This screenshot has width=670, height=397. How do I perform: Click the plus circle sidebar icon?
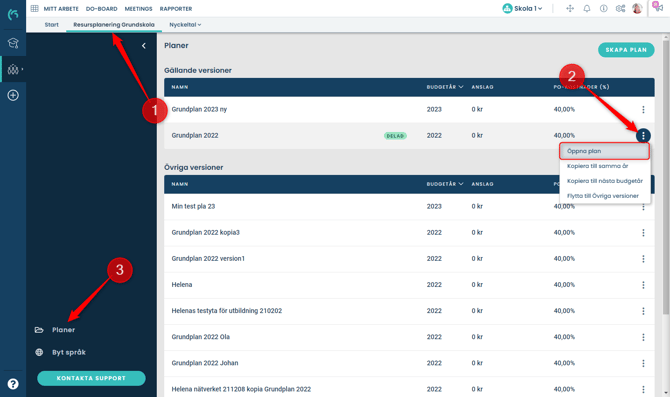pos(13,95)
